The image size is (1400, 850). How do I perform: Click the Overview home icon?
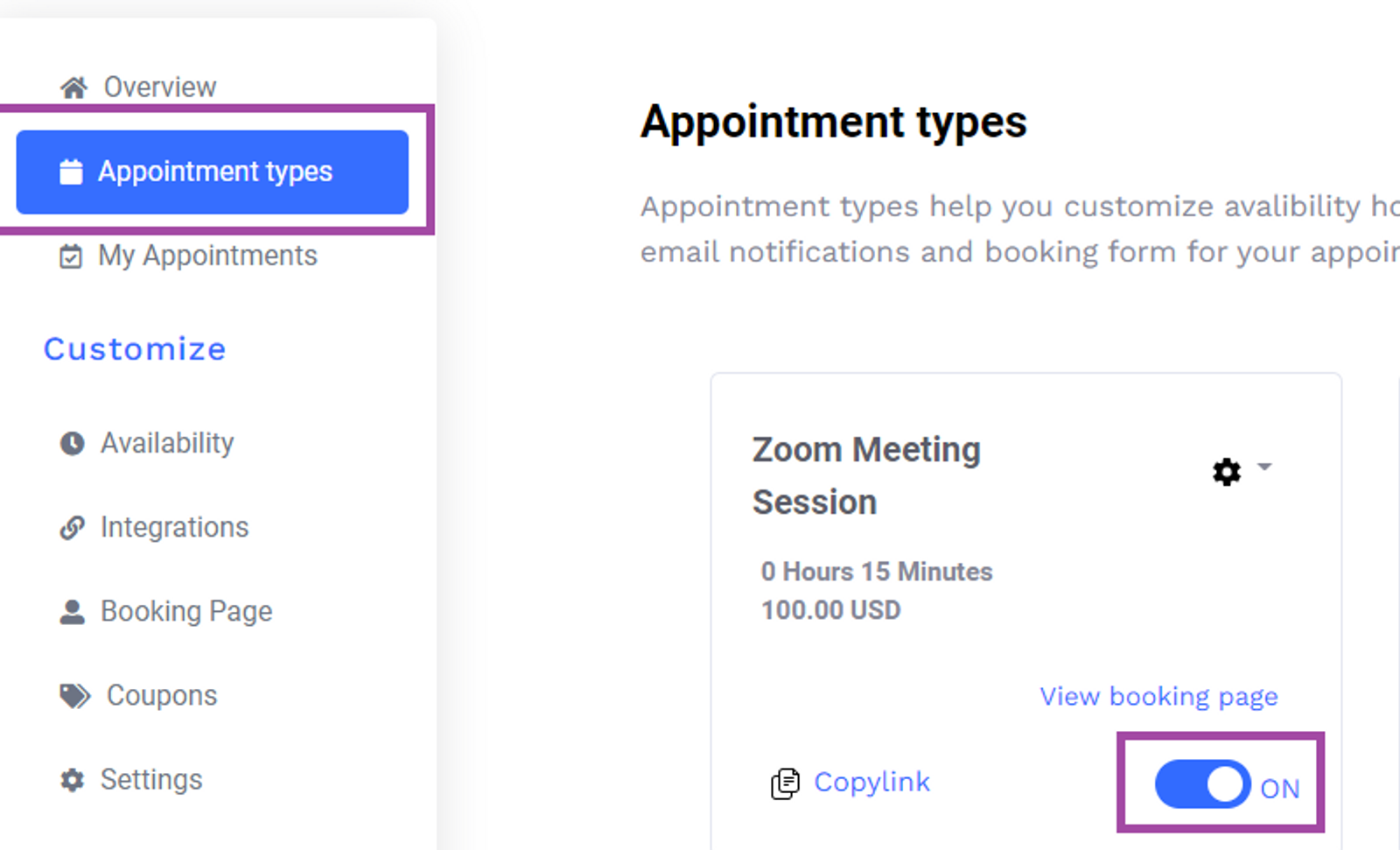tap(73, 88)
